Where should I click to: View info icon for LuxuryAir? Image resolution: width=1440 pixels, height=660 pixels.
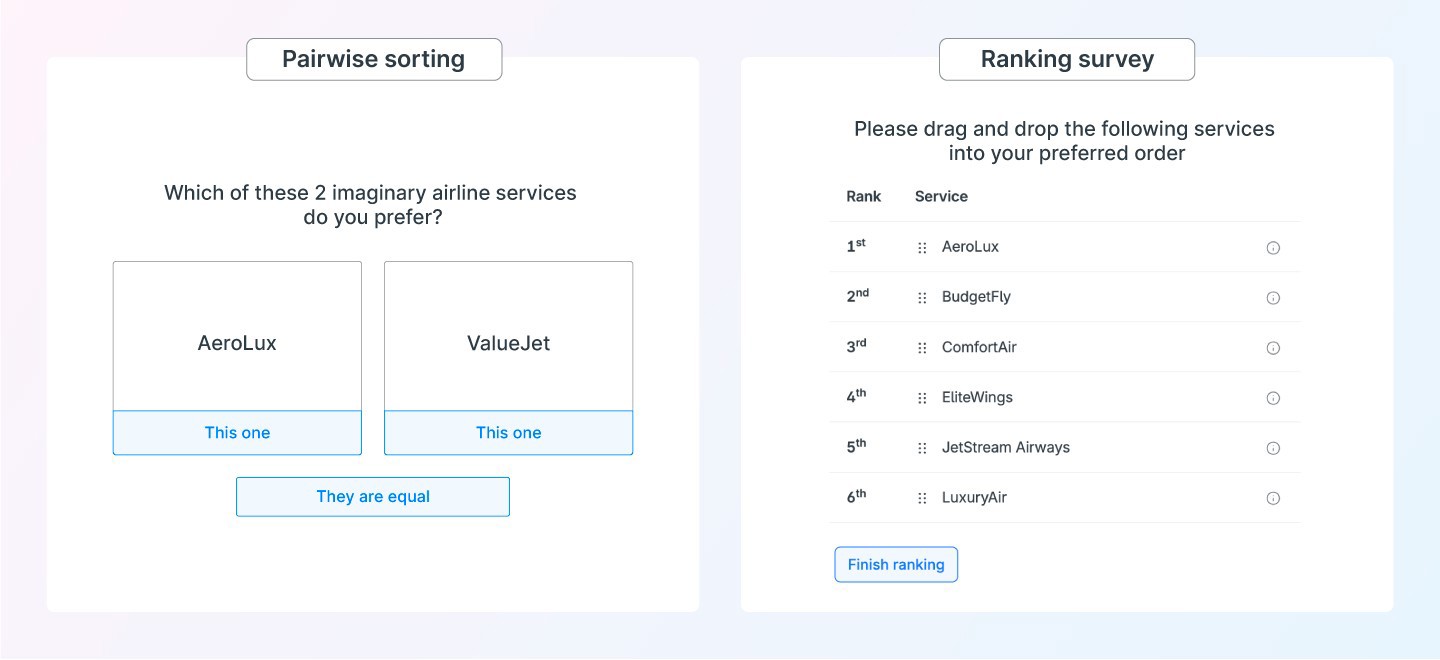pyautogui.click(x=1273, y=498)
